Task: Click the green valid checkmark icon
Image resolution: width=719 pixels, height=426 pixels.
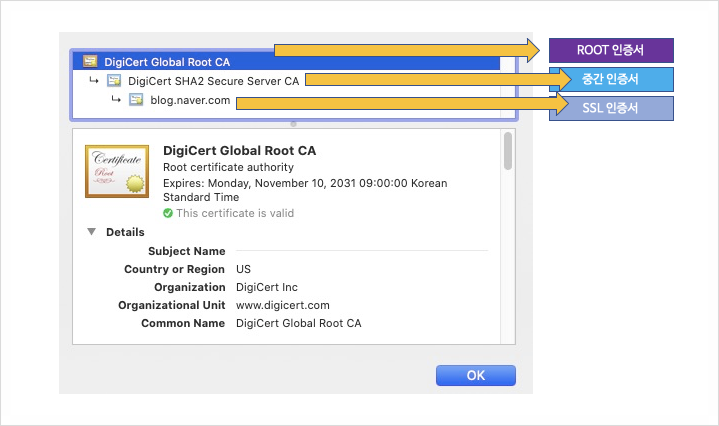Action: point(168,213)
